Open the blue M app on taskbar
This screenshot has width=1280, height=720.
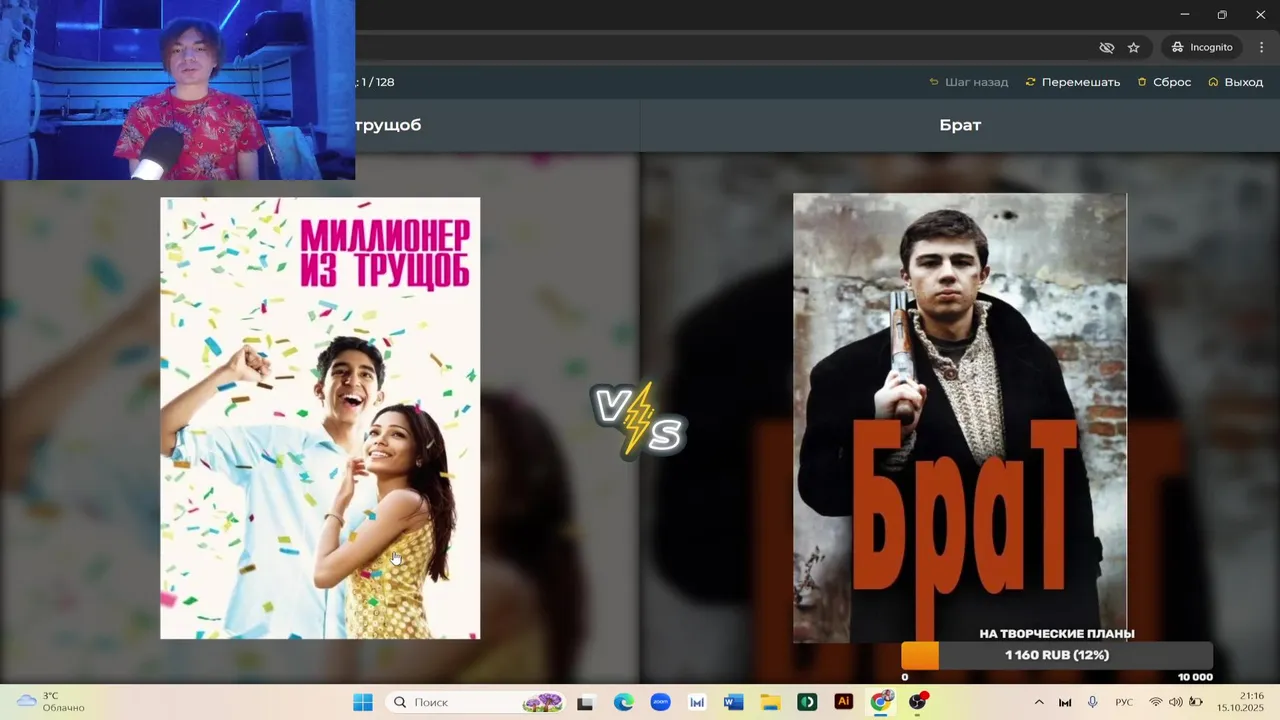coord(697,702)
